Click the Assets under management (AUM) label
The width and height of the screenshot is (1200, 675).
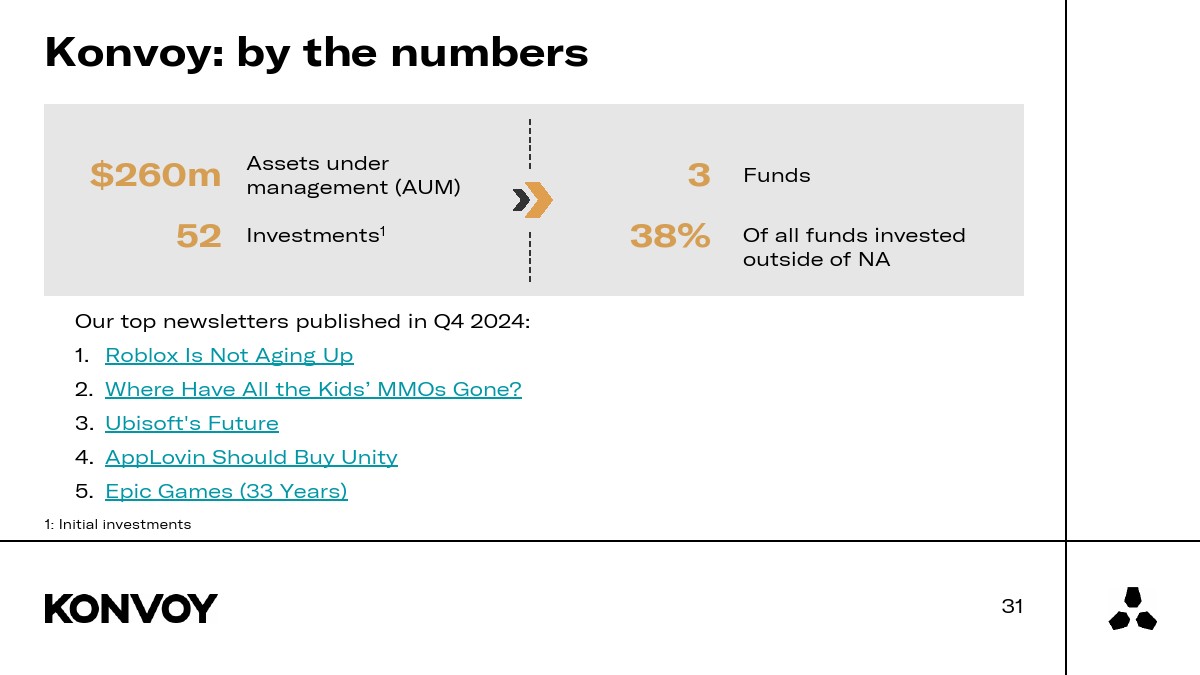click(353, 175)
